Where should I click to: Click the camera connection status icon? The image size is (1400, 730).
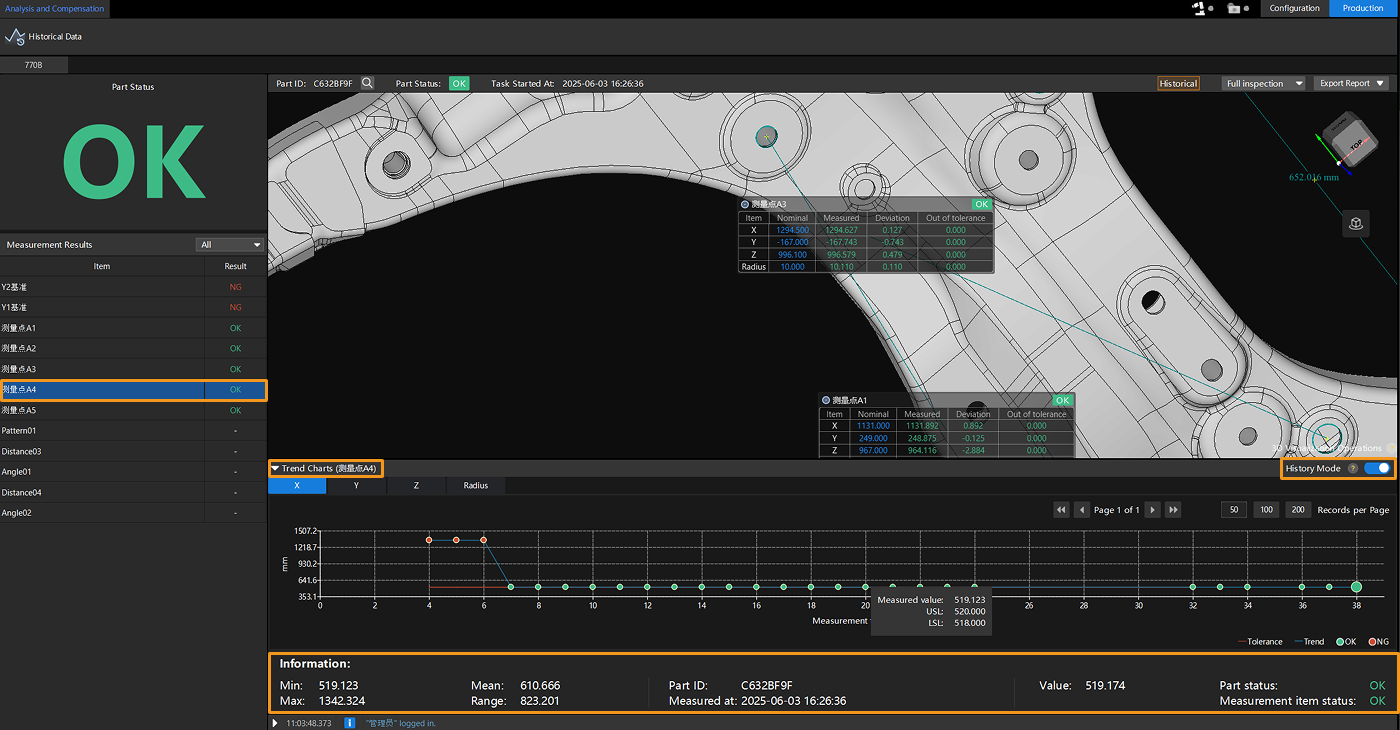[1237, 8]
